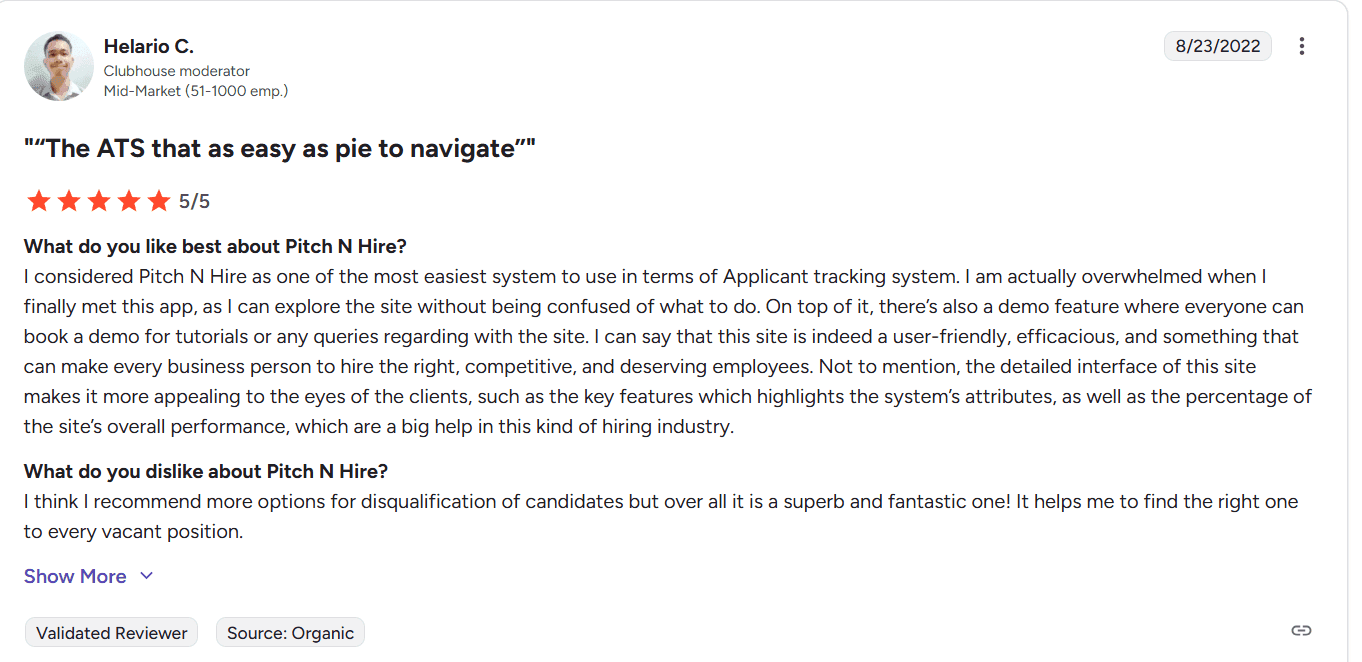Open the chevron on the overflow menu area
The width and height of the screenshot is (1362, 662).
1302,46
